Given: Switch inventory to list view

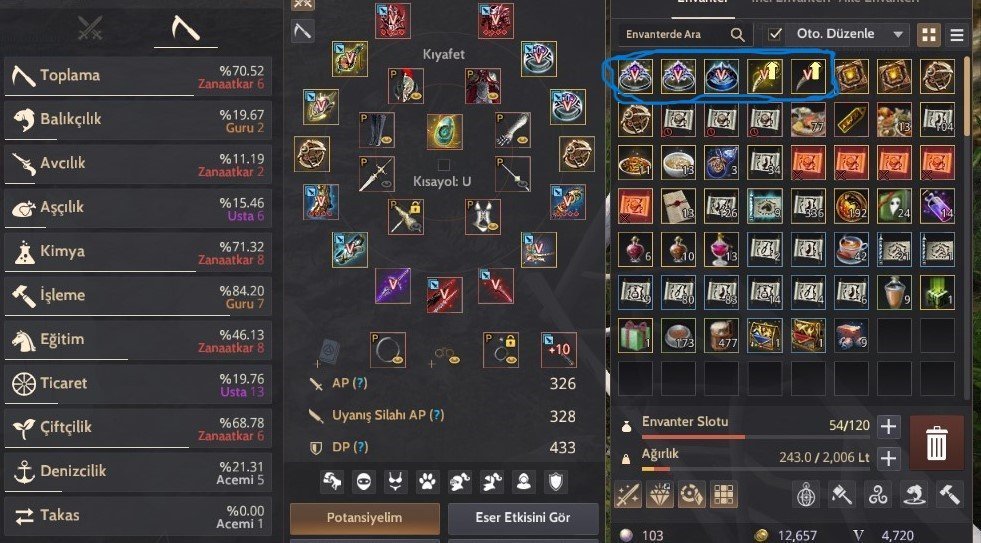Looking at the screenshot, I should (957, 35).
